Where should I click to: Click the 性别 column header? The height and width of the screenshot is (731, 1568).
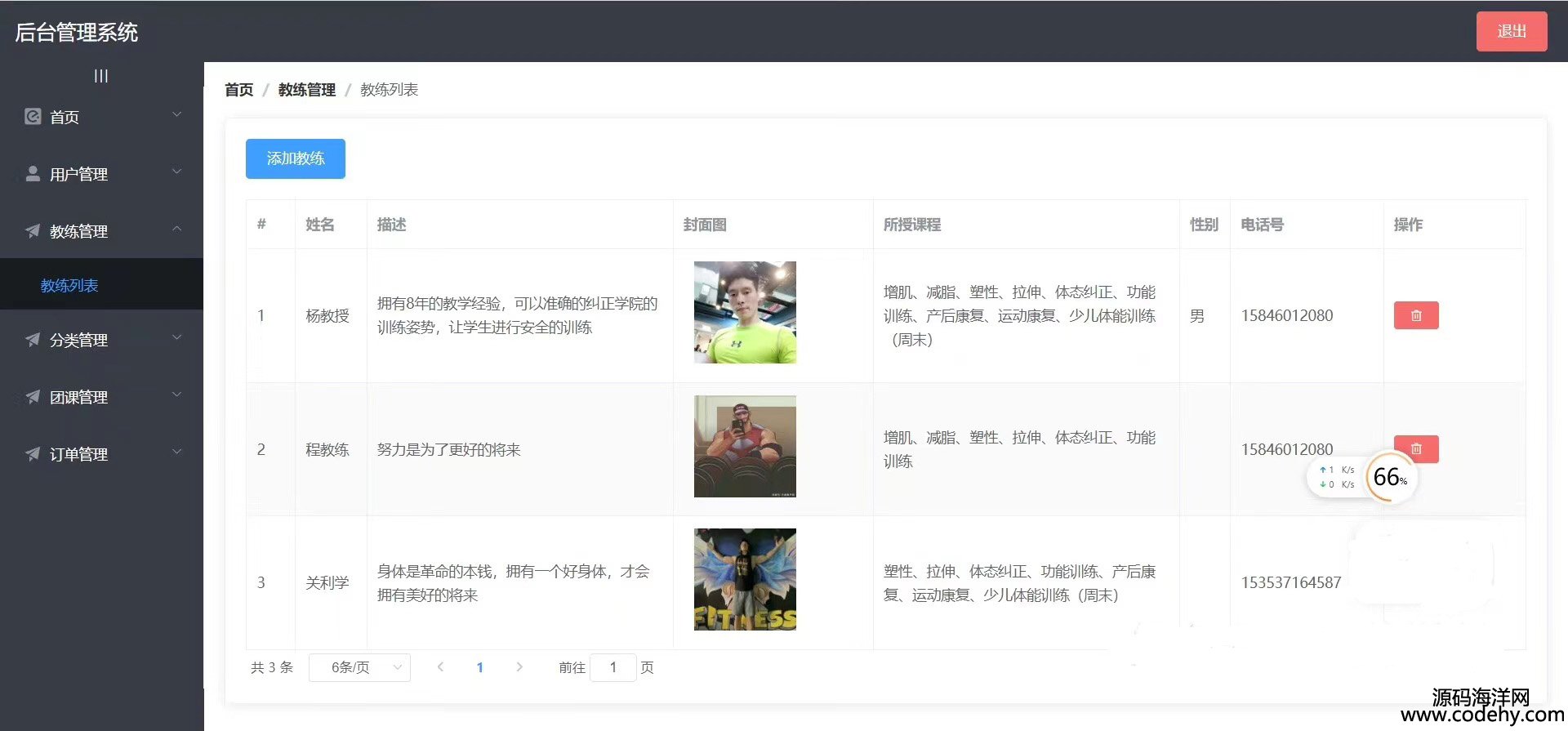(x=1205, y=225)
